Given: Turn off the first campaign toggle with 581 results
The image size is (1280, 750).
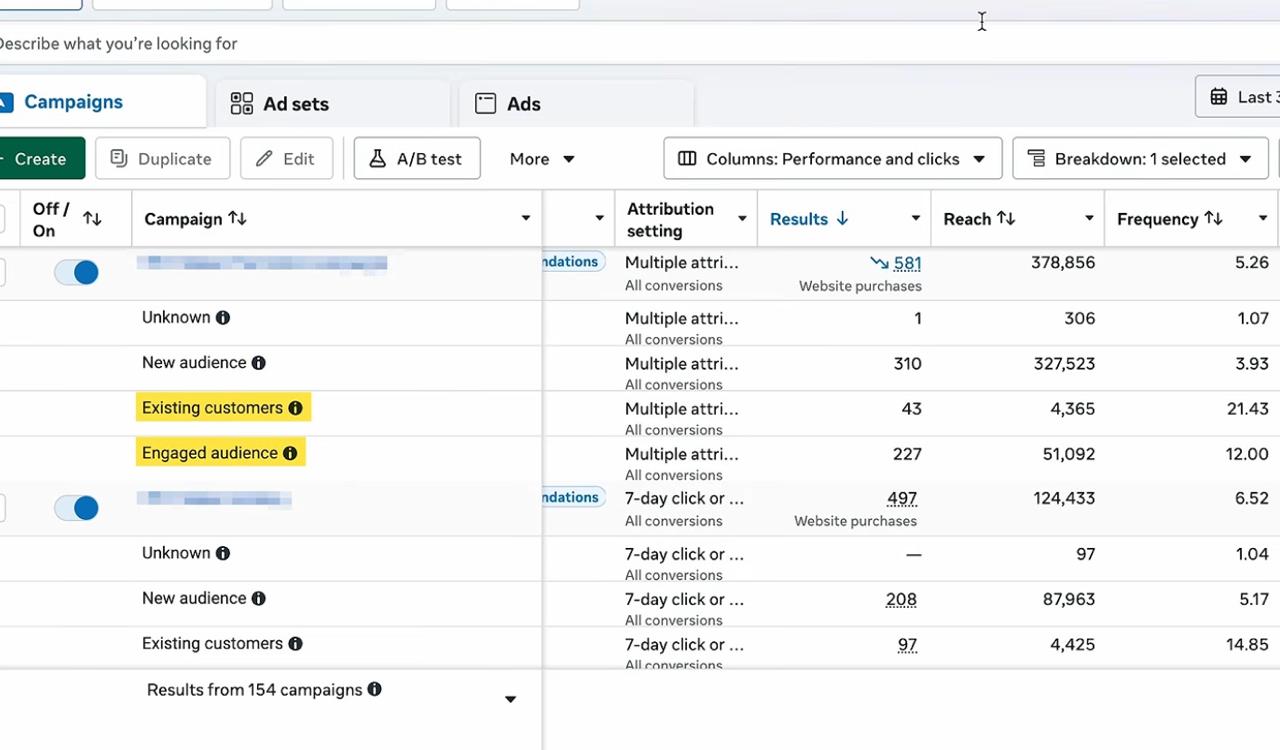Looking at the screenshot, I should pos(76,272).
